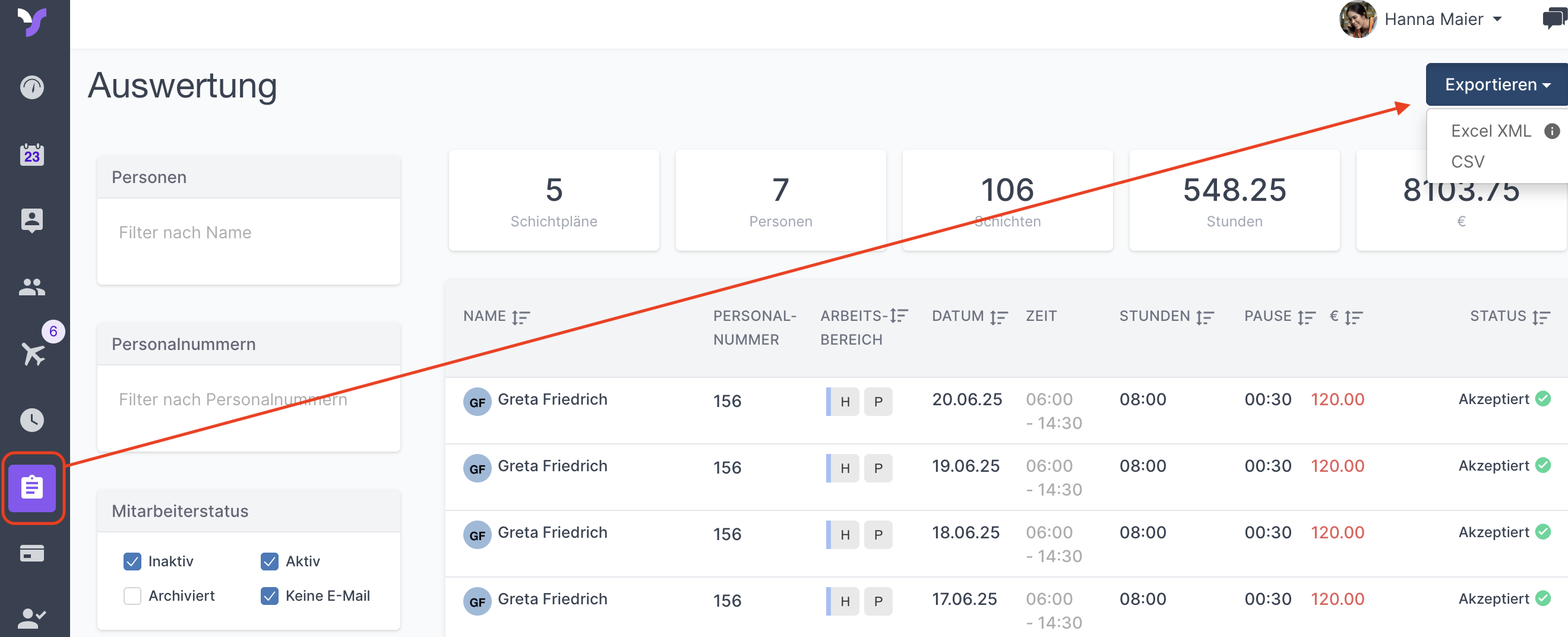Toggle the Keine E-Mail checkbox

click(x=270, y=595)
